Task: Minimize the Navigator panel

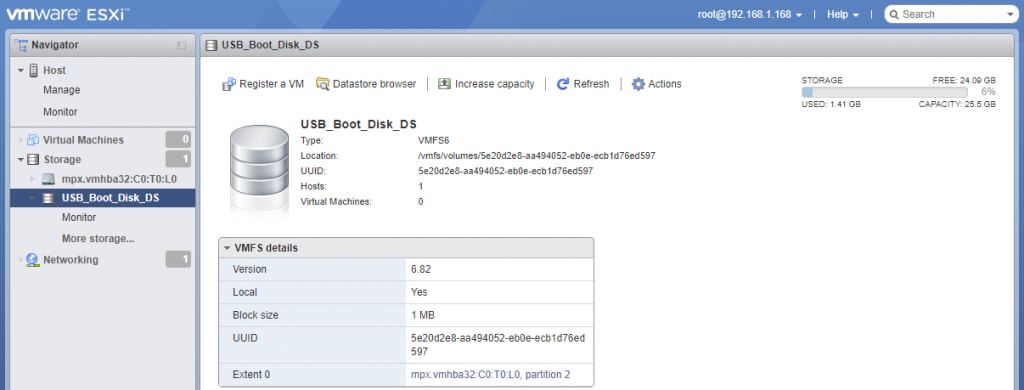Action: point(182,45)
